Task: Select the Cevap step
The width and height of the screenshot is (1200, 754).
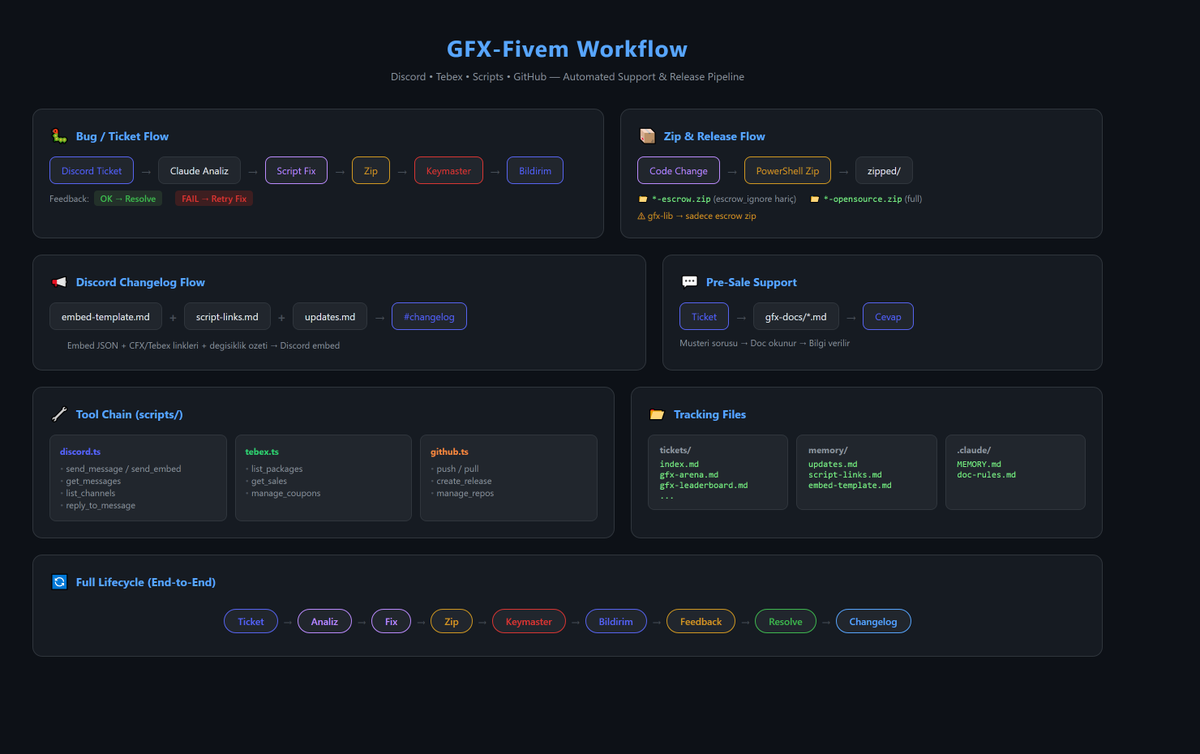Action: [x=888, y=317]
